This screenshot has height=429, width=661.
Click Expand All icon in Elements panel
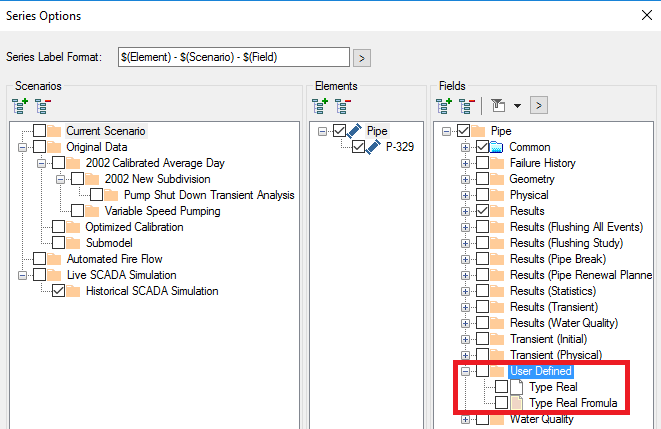pos(320,106)
